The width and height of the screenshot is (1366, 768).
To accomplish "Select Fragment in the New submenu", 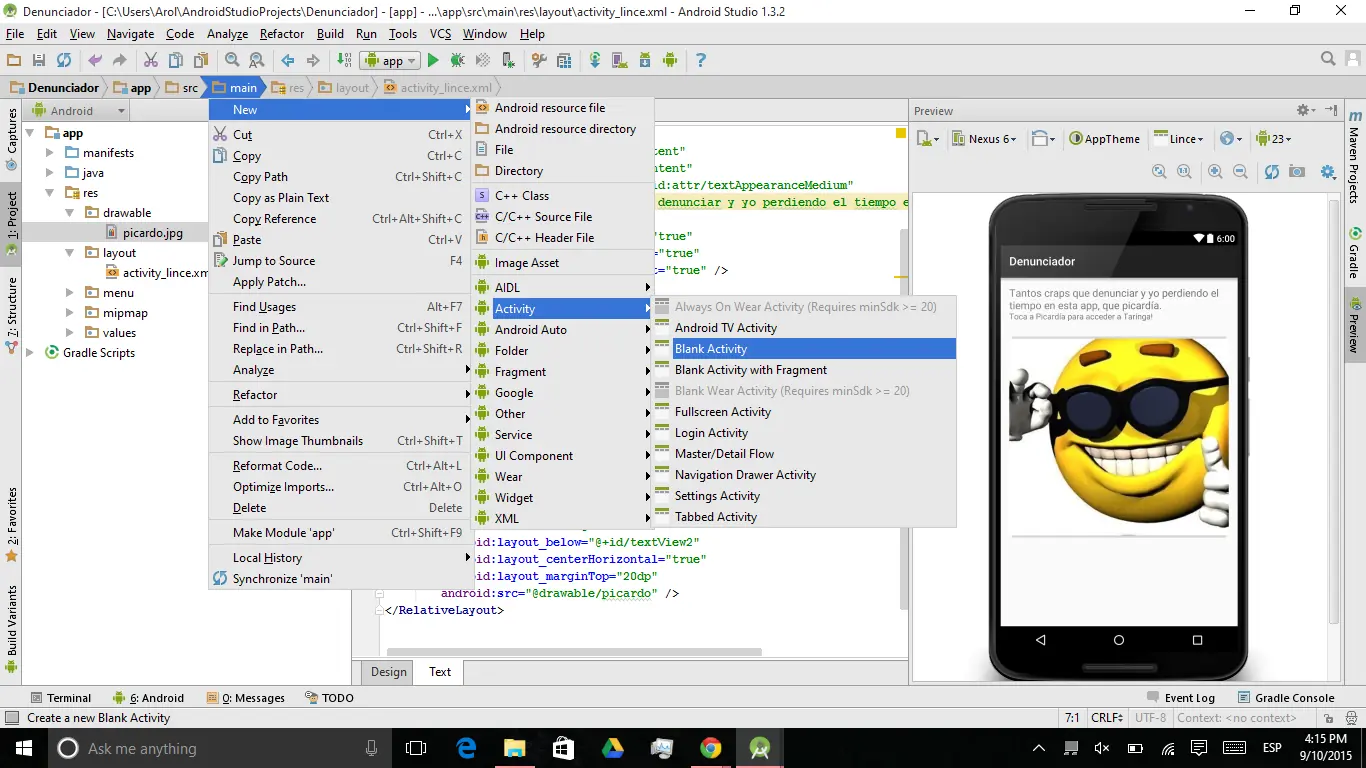I will (563, 372).
